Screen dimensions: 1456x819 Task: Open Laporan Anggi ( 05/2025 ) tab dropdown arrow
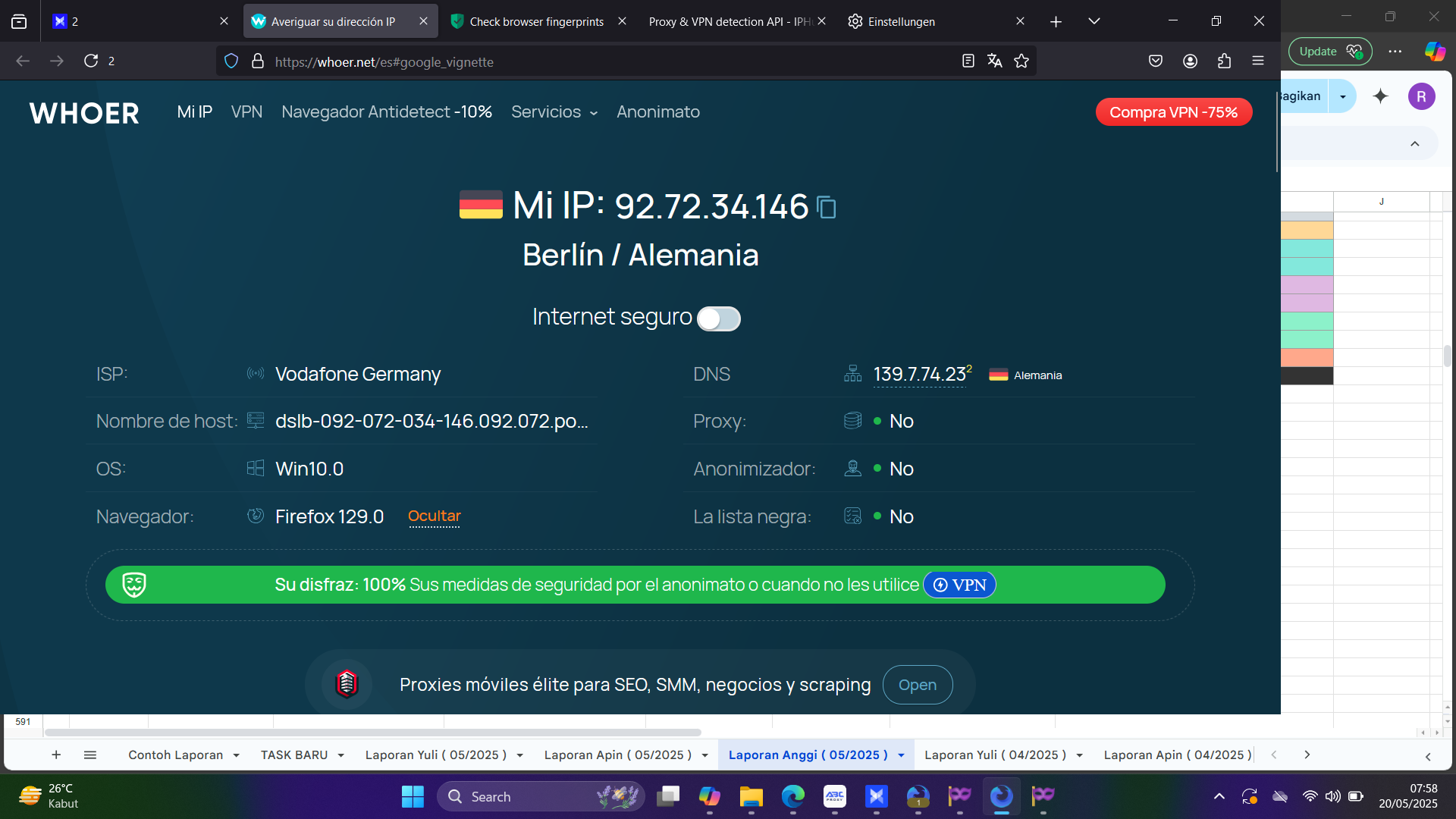point(902,755)
